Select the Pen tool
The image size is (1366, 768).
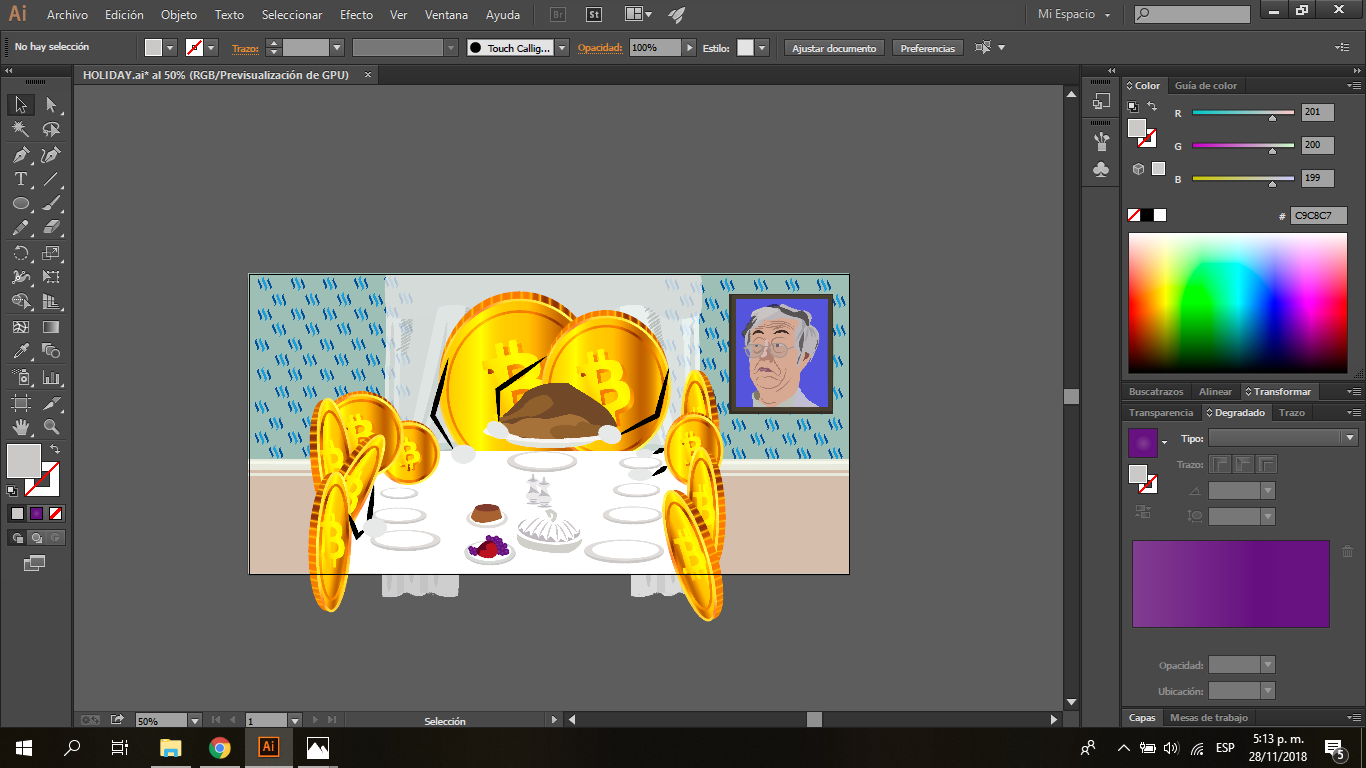20,155
